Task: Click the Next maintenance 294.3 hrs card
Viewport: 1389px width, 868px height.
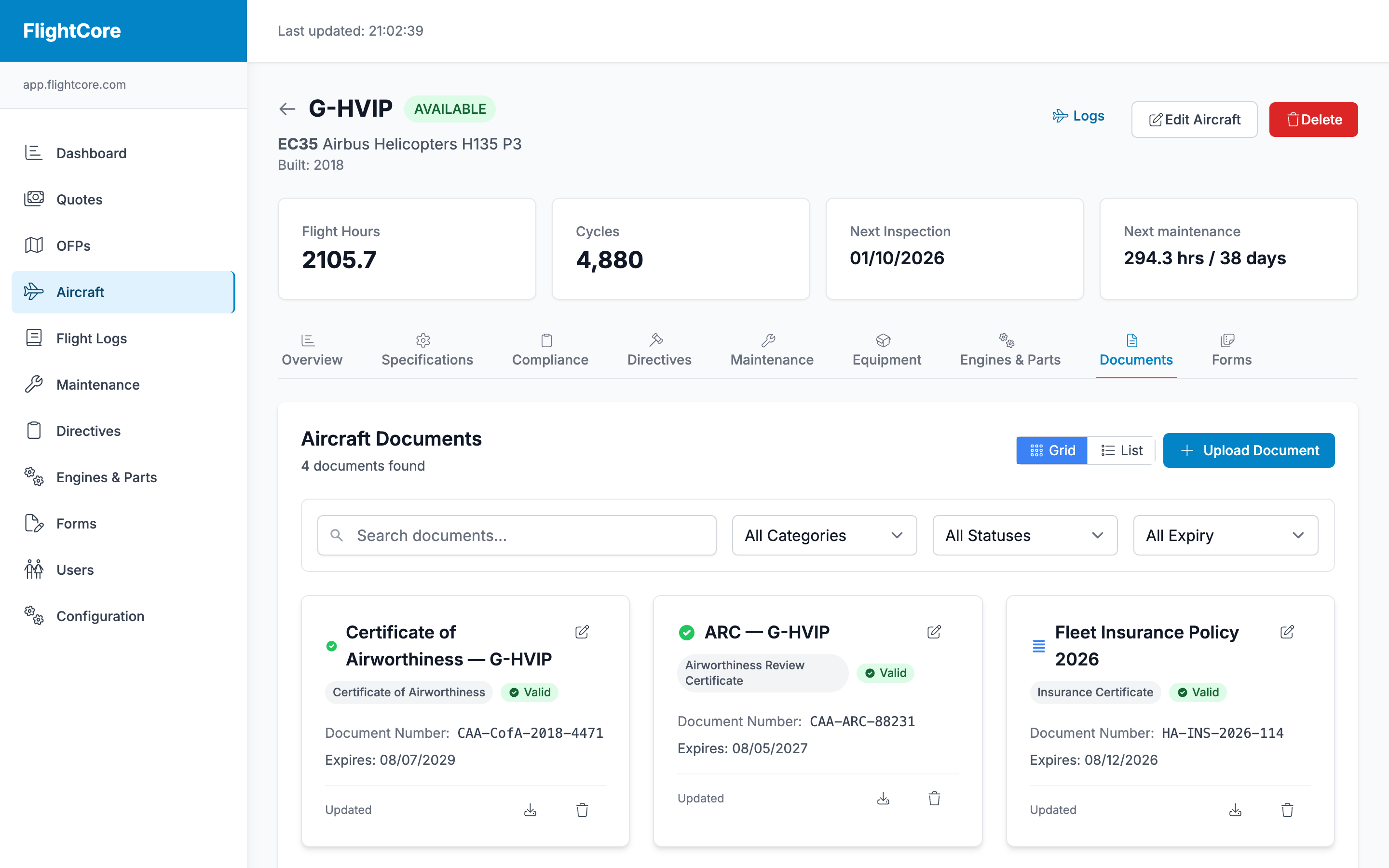Action: (1228, 248)
